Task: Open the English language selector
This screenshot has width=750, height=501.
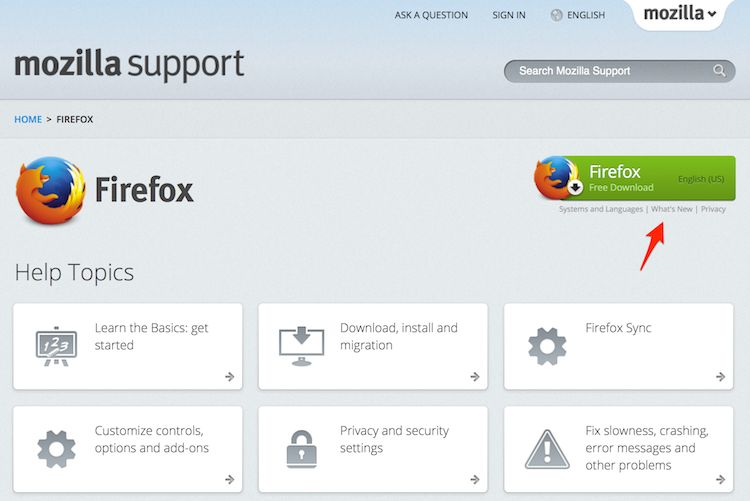Action: (586, 15)
